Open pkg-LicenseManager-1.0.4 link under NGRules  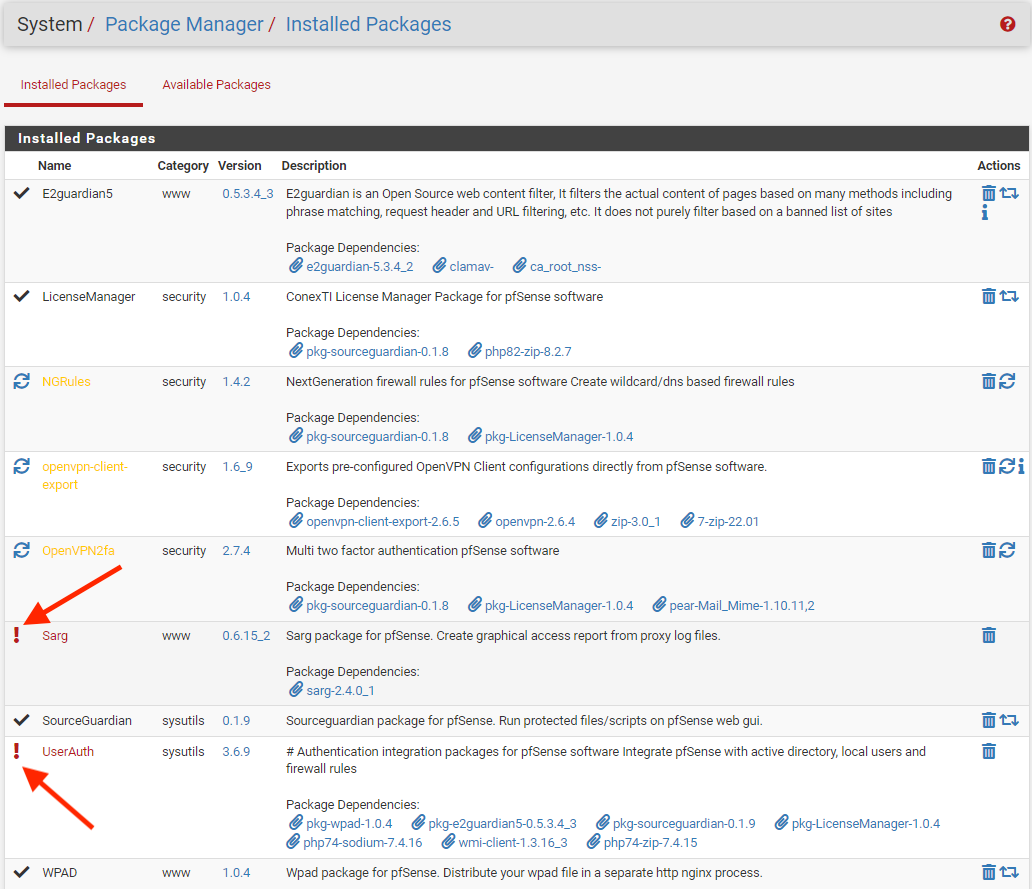[559, 436]
